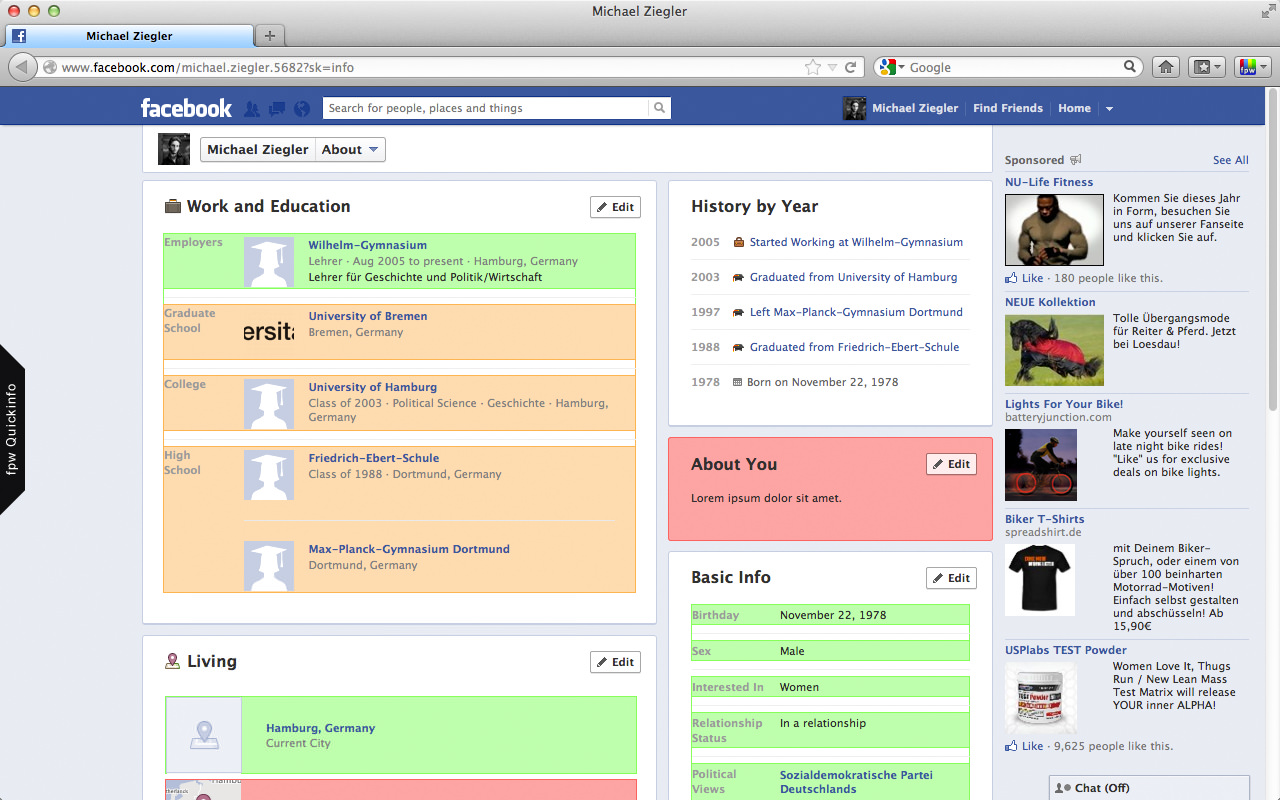The image size is (1280, 800).
Task: Open Sozialdemokratische Partei Deutschlands political views link
Action: pos(856,782)
